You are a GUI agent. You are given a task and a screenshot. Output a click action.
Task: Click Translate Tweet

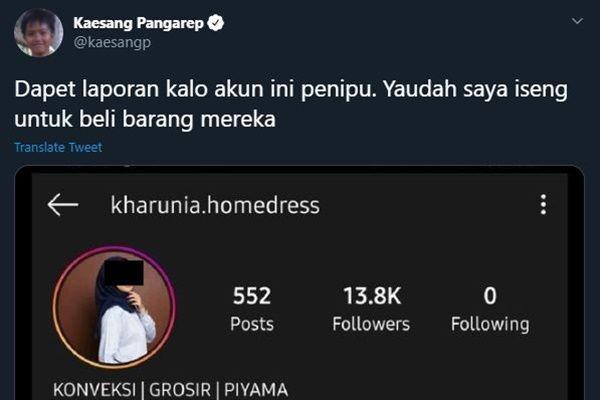58,147
